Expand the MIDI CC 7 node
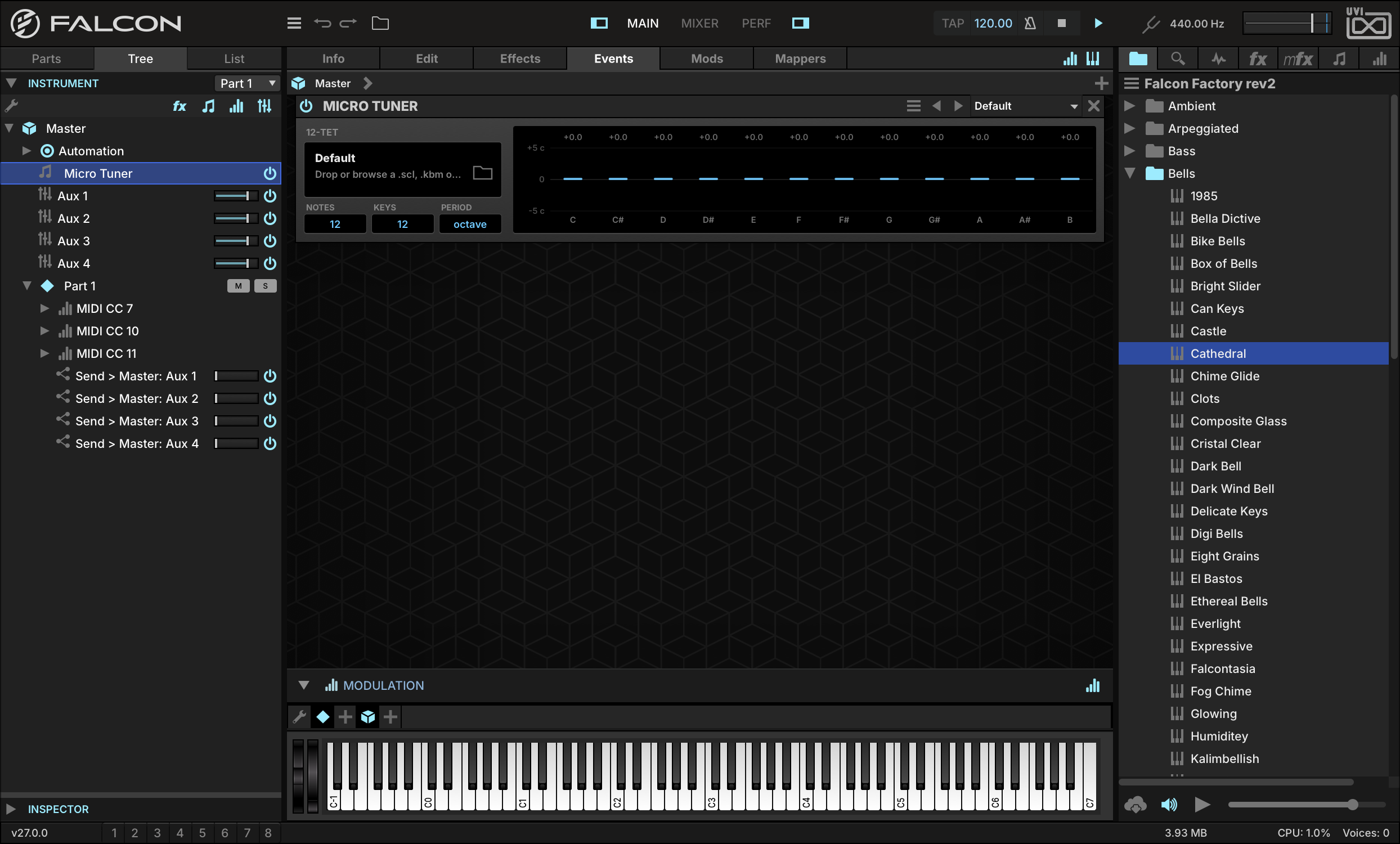The width and height of the screenshot is (1400, 844). click(x=44, y=308)
